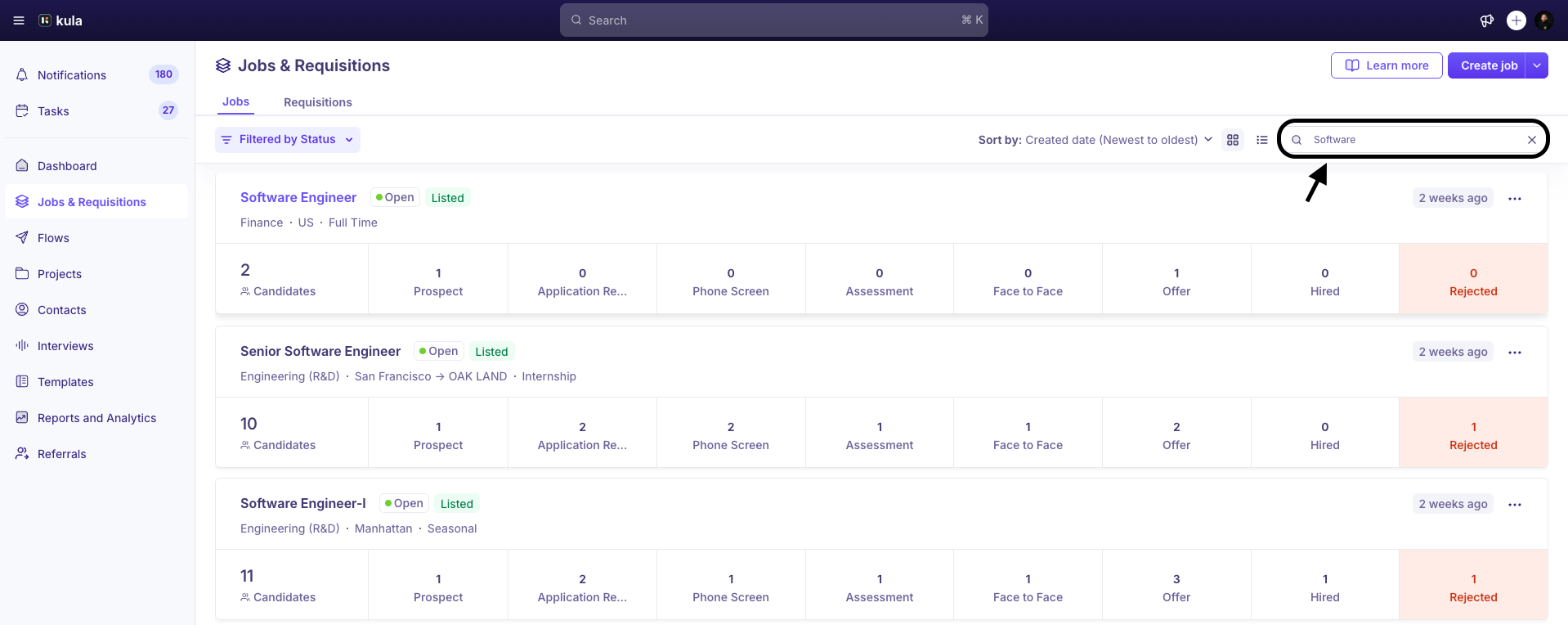Switch to the Jobs tab
The height and width of the screenshot is (625, 1568).
pyautogui.click(x=235, y=101)
